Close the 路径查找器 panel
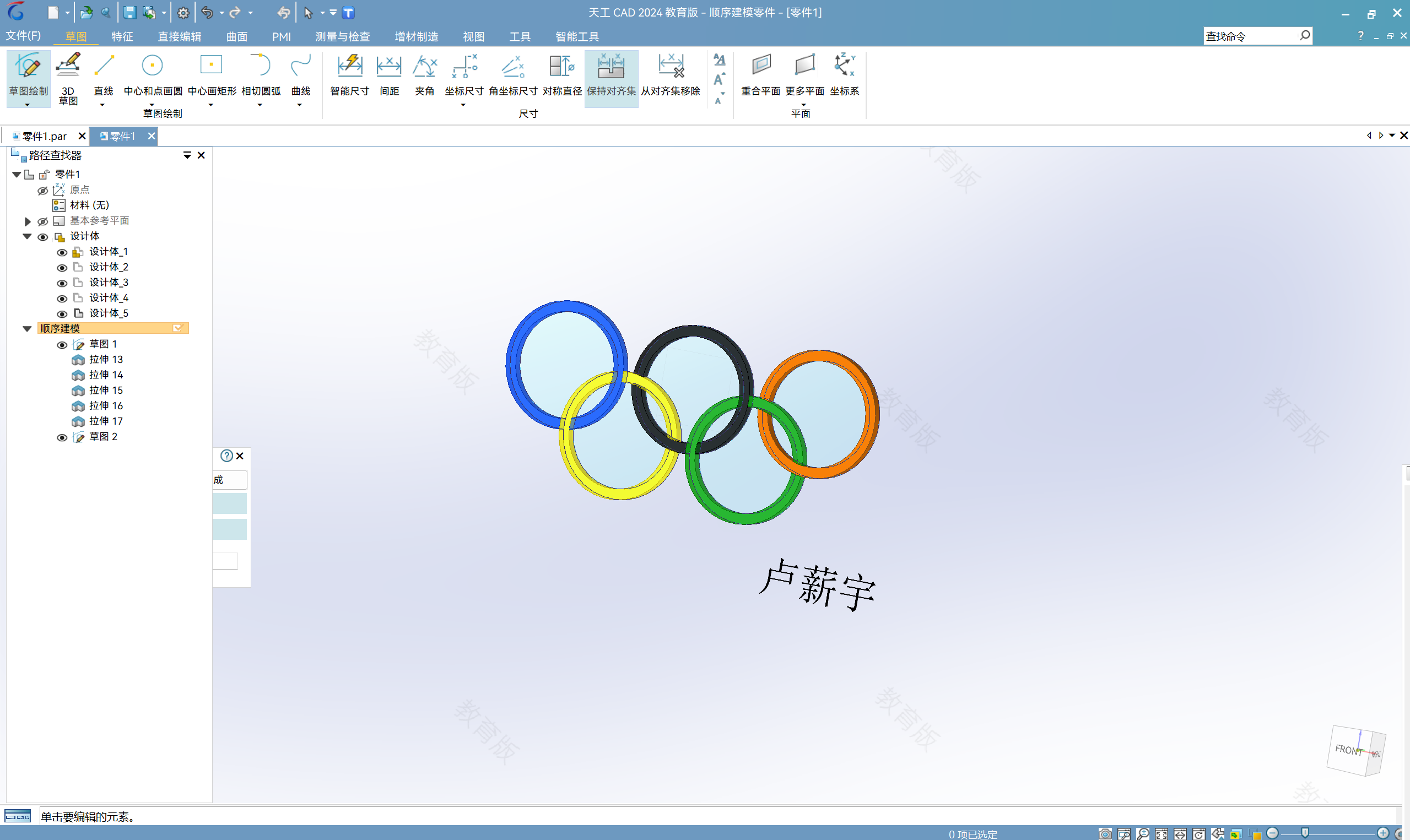1410x840 pixels. (201, 155)
